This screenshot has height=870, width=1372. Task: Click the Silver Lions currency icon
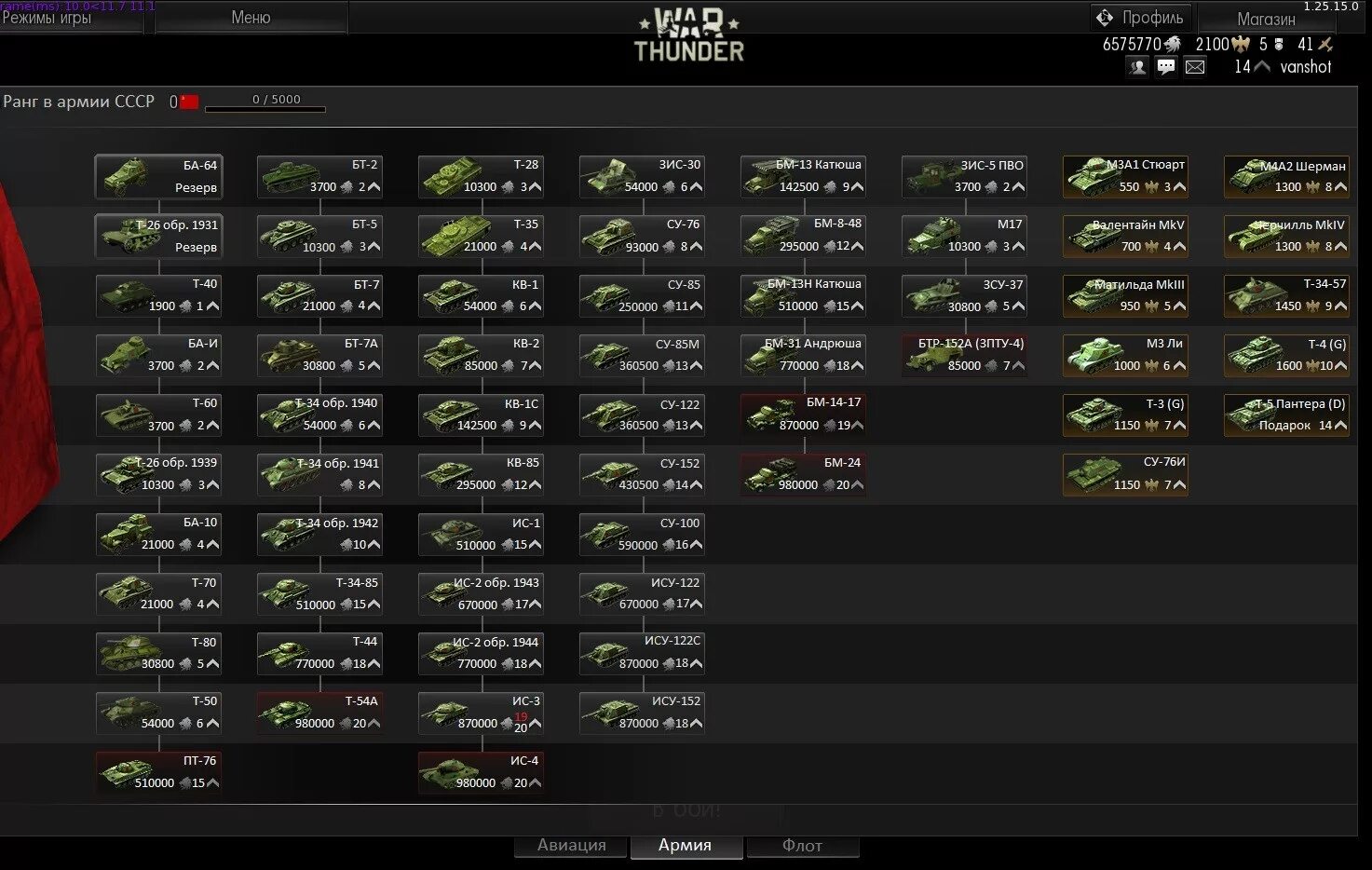click(x=1173, y=44)
